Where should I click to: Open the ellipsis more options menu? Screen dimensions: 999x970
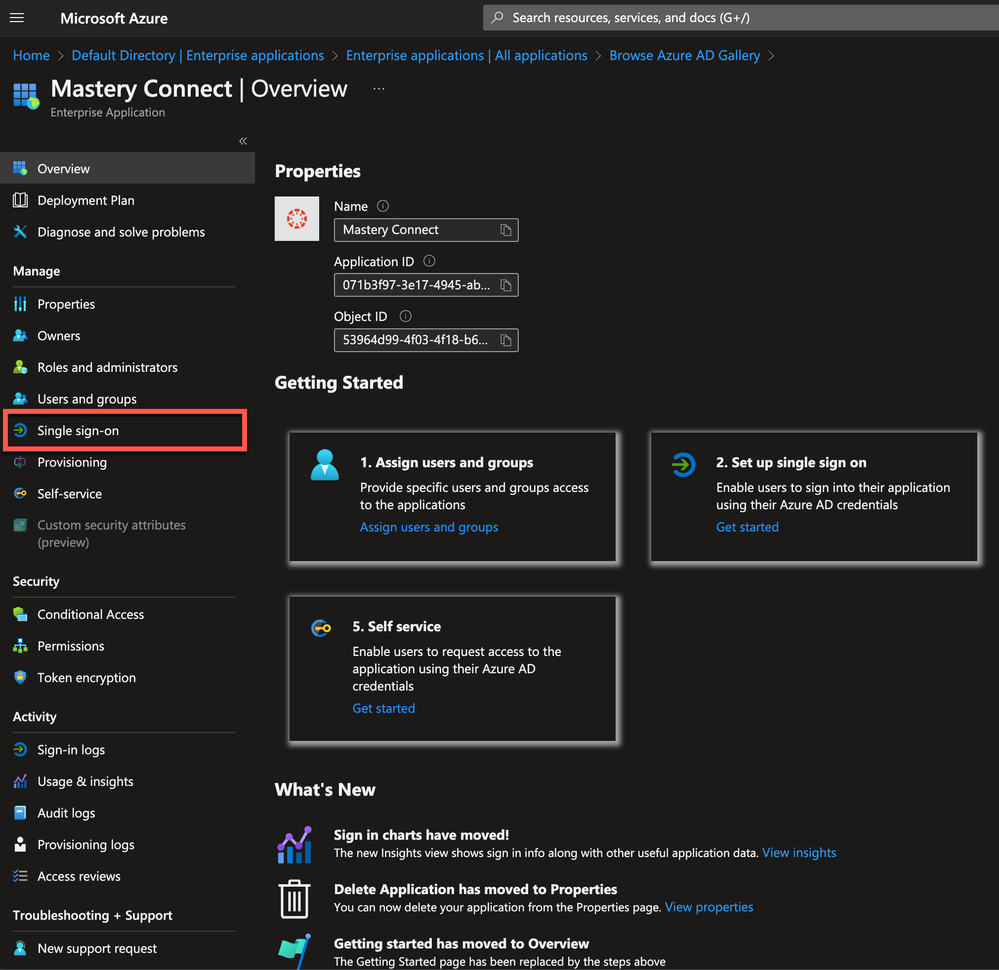[379, 89]
